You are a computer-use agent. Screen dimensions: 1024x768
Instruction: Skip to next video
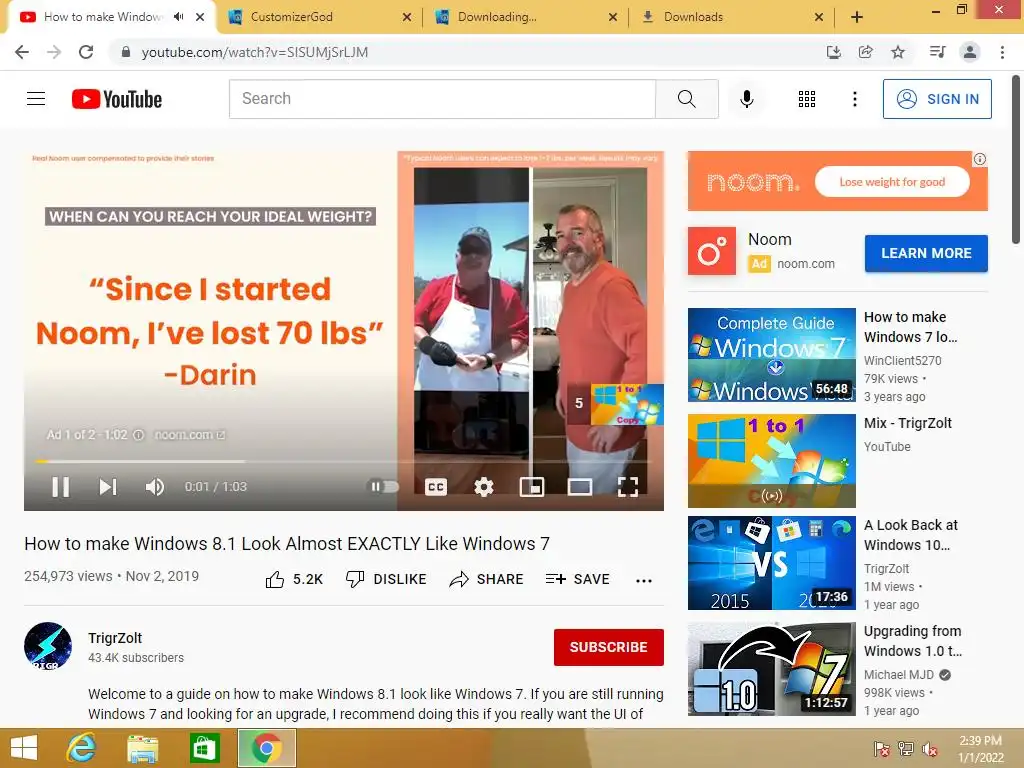point(108,487)
